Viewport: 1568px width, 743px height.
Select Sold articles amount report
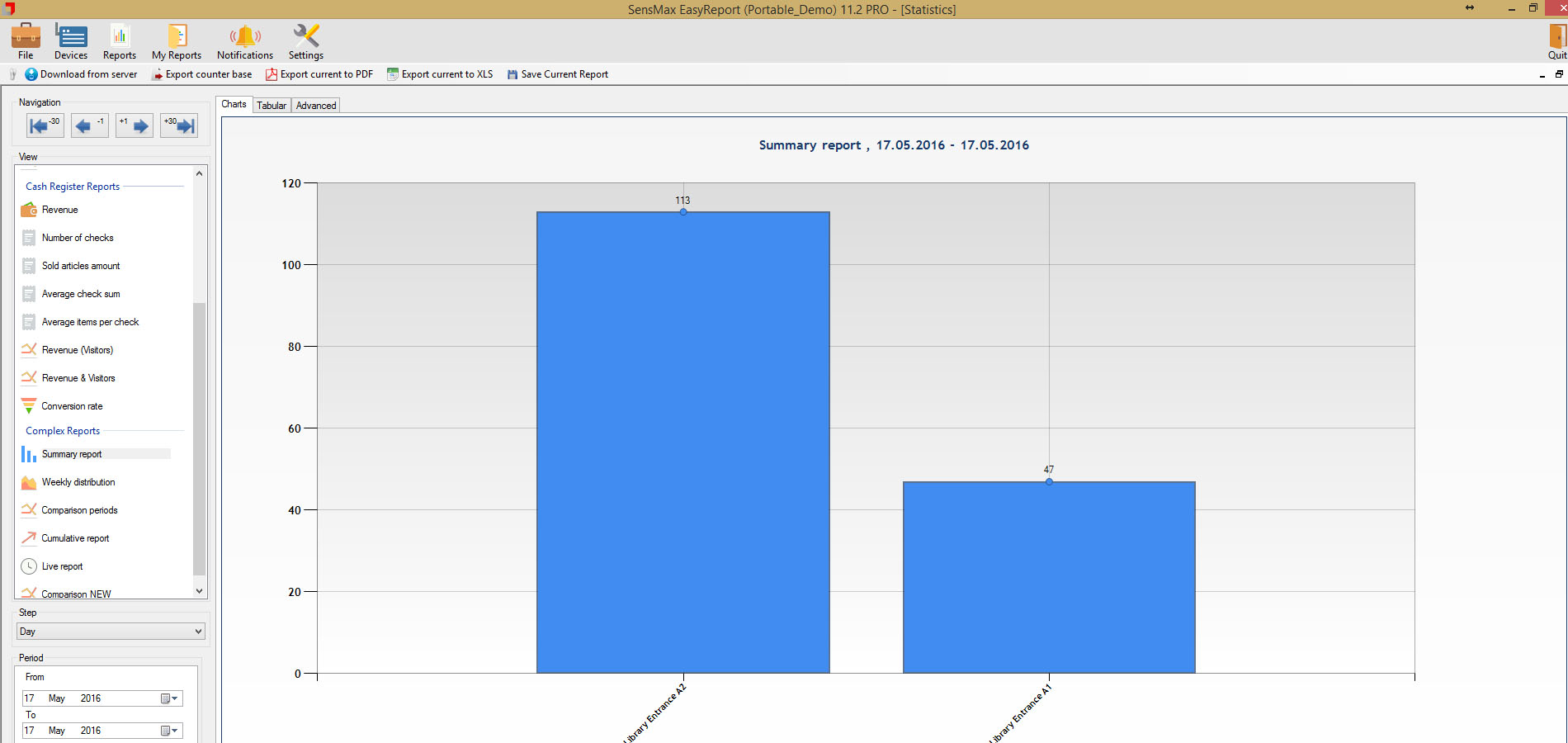point(81,266)
